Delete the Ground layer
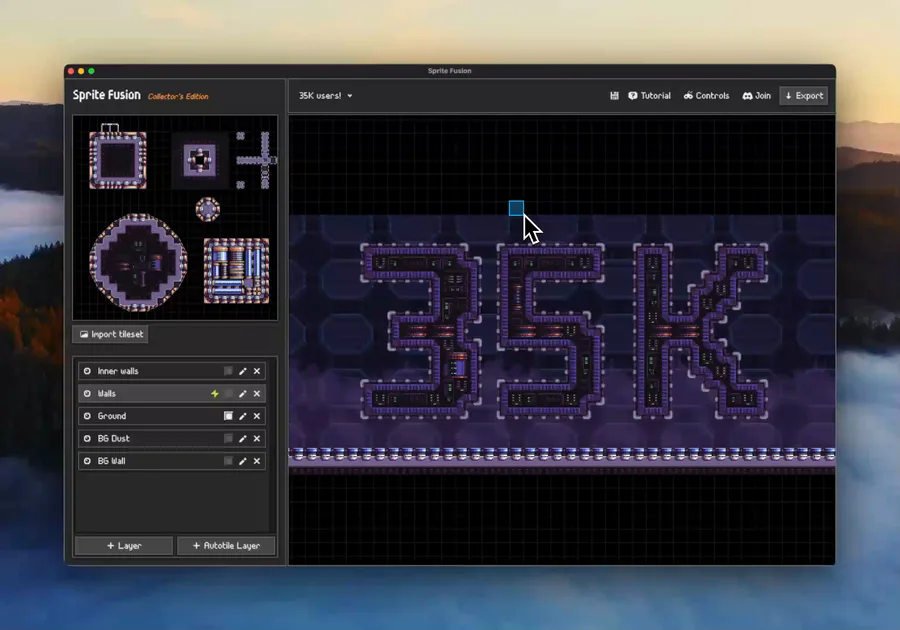900x630 pixels. [257, 416]
